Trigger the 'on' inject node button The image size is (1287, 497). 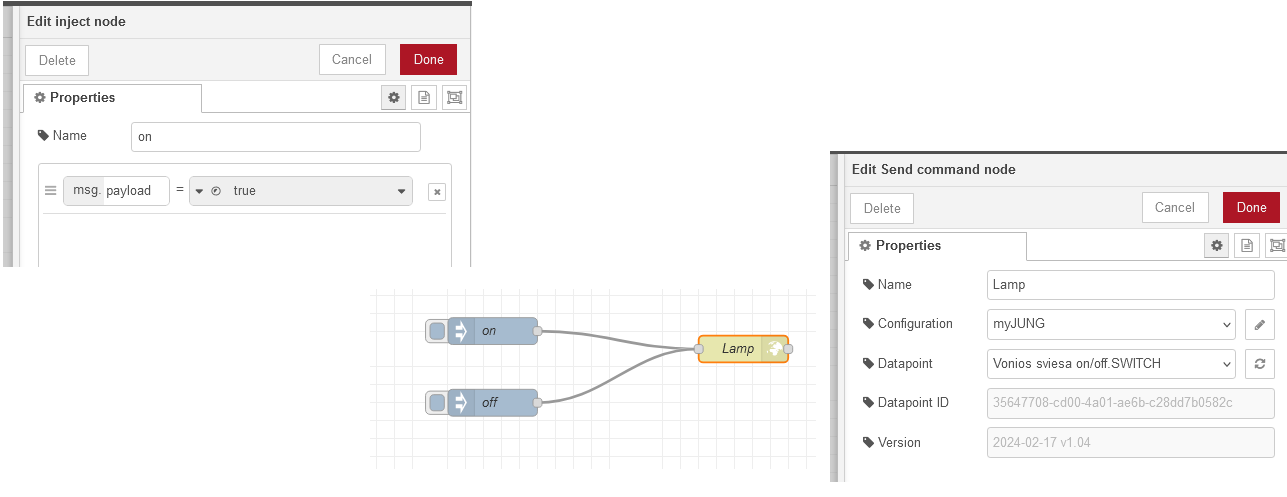(437, 331)
